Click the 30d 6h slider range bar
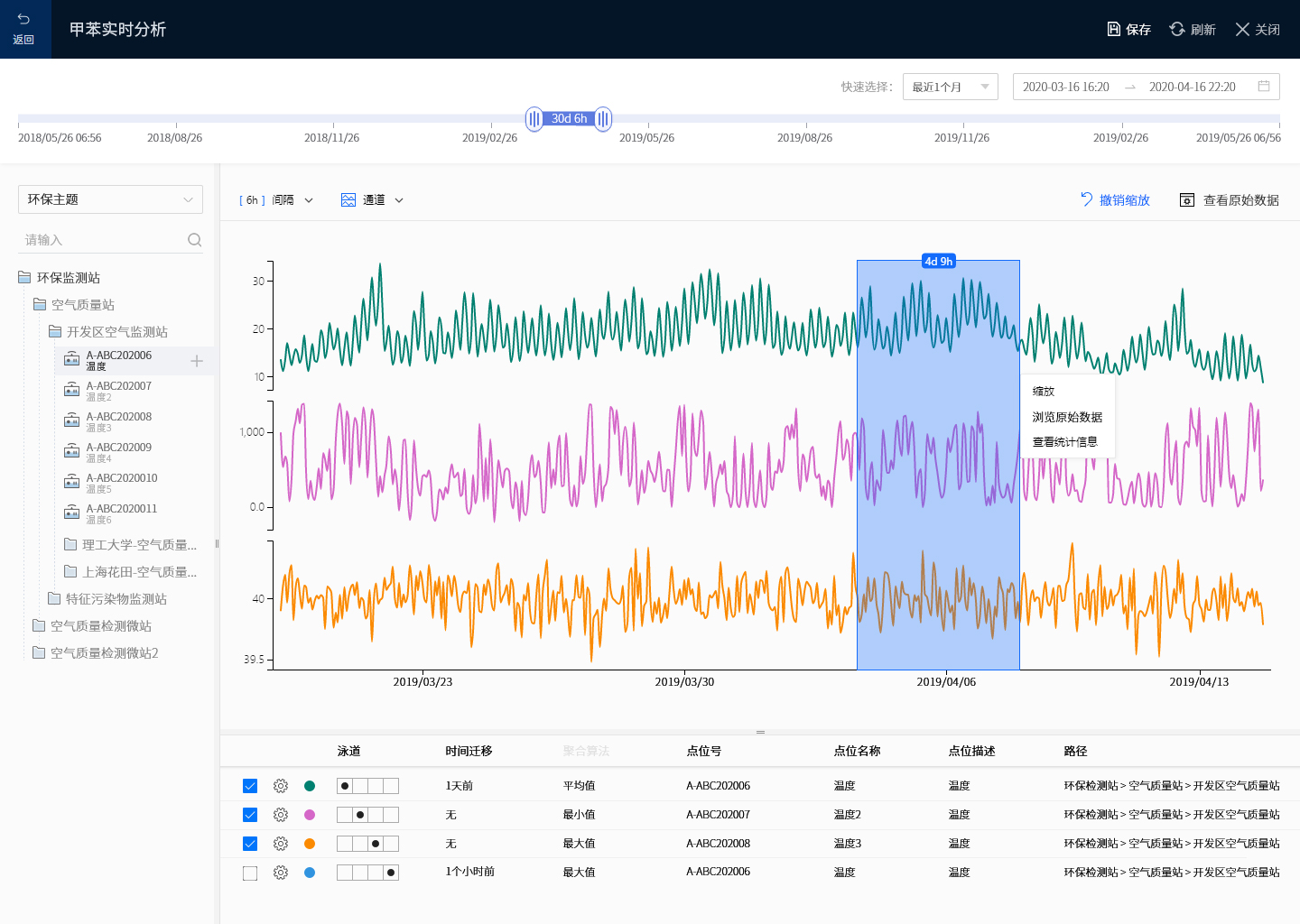 pyautogui.click(x=569, y=118)
